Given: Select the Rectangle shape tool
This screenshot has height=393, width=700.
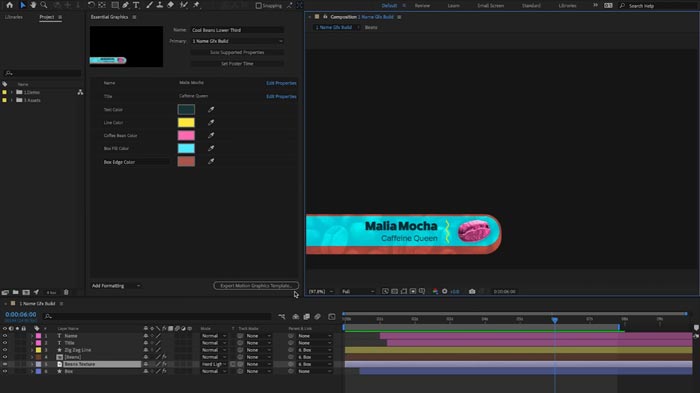Looking at the screenshot, I should tap(115, 5).
